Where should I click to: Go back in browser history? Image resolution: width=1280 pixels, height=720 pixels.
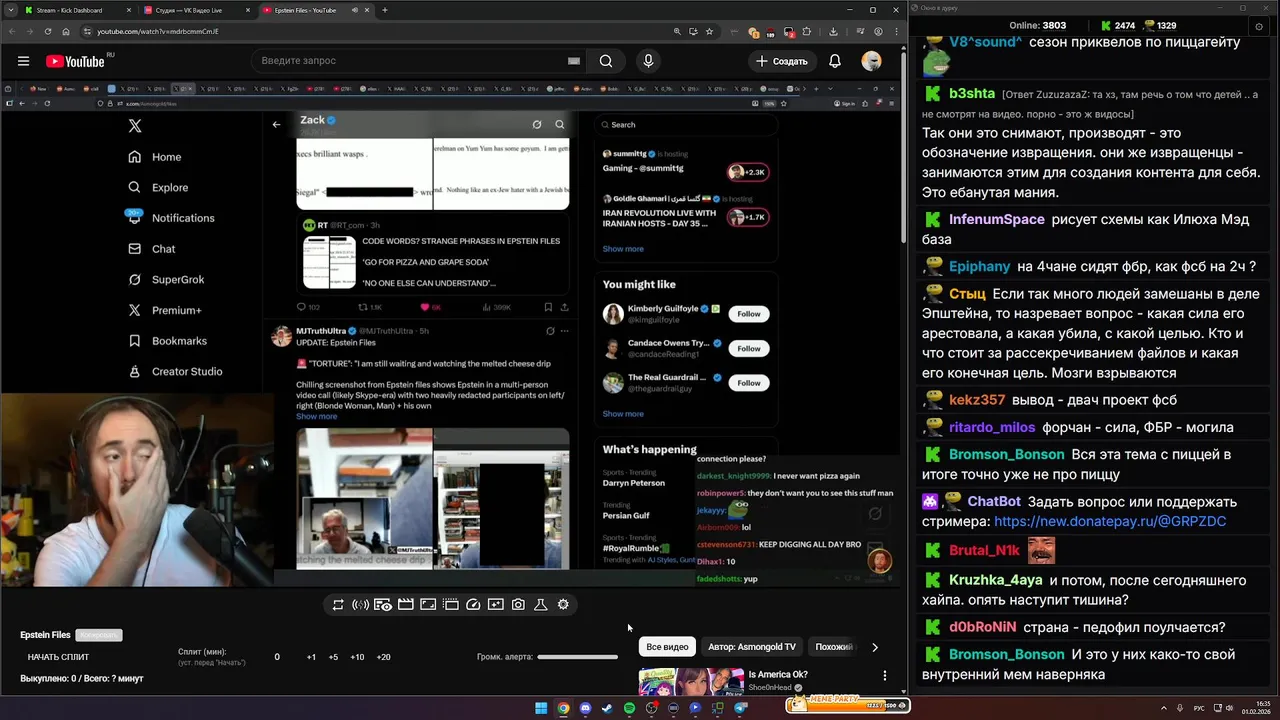[x=12, y=31]
